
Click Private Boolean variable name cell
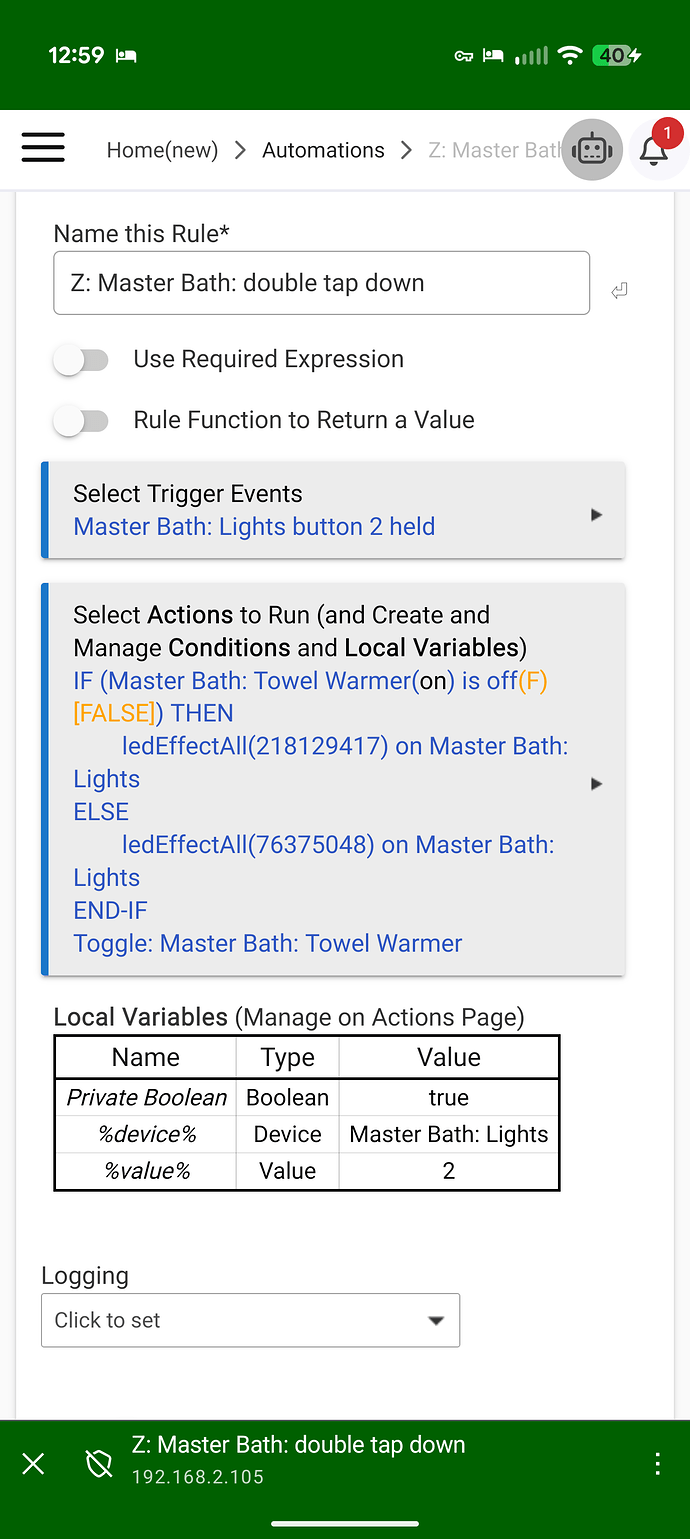tap(146, 1098)
